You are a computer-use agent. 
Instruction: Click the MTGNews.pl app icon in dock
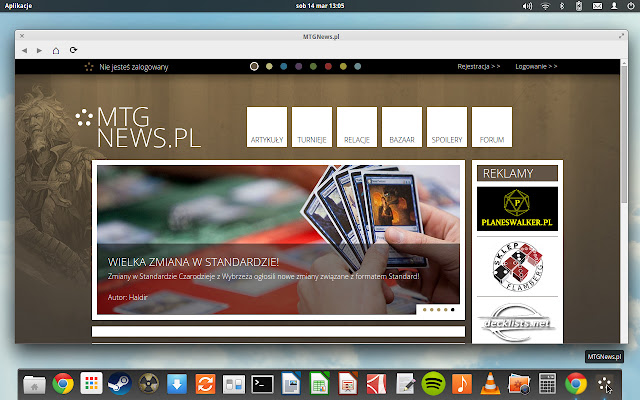point(604,384)
